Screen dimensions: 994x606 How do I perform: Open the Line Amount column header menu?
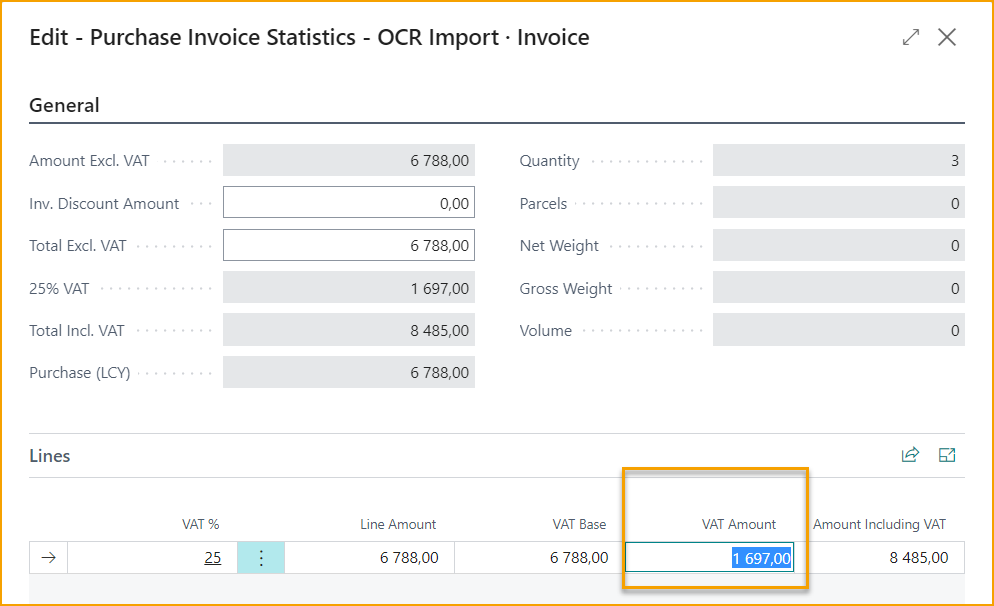point(398,523)
